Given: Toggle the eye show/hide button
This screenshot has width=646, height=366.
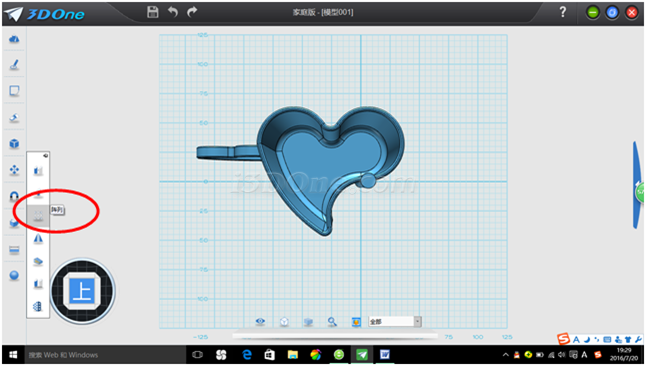Looking at the screenshot, I should (x=260, y=321).
